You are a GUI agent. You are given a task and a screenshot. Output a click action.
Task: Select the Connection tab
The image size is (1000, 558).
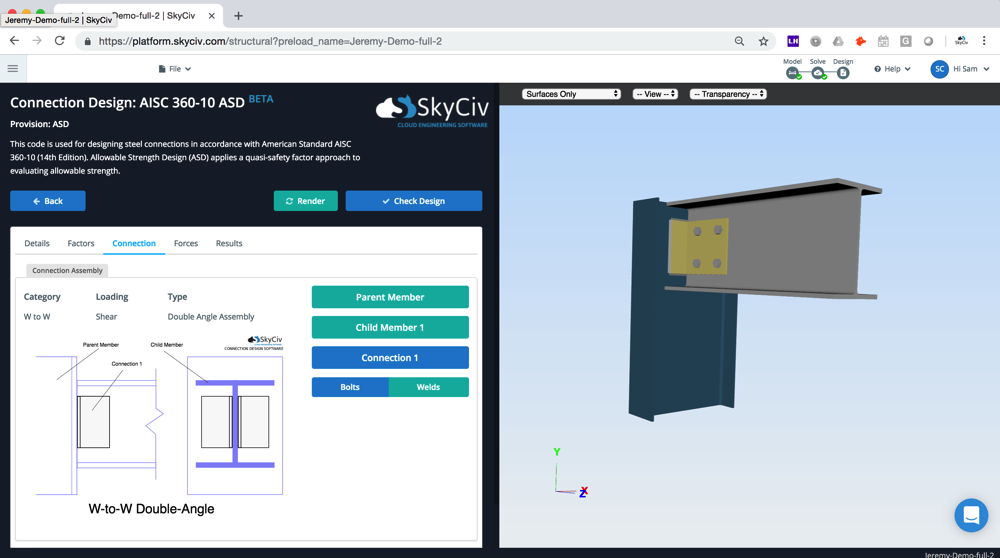tap(134, 243)
